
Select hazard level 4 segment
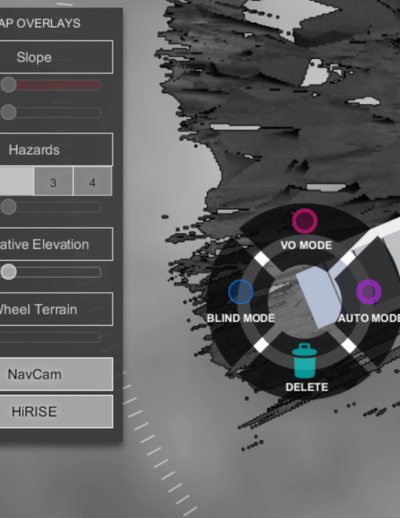coord(93,181)
